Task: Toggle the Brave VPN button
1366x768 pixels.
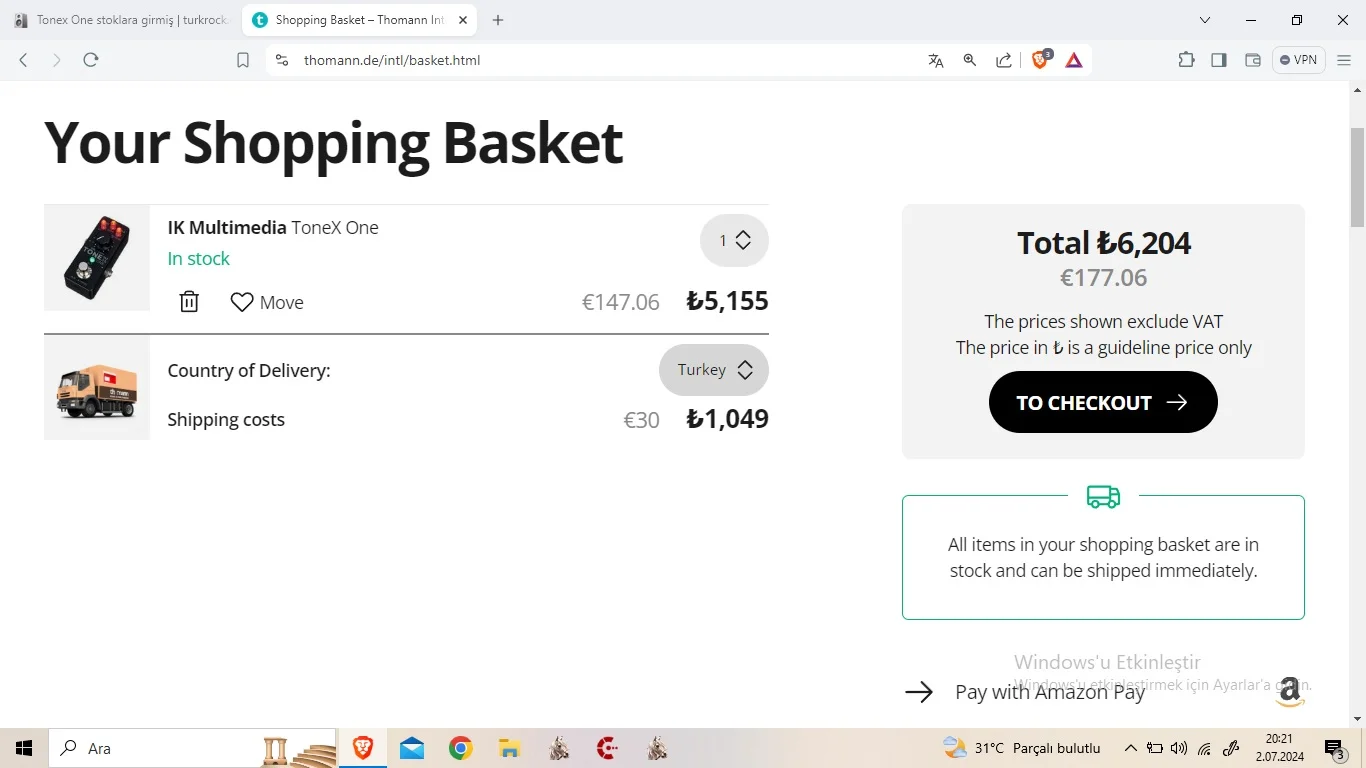Action: click(1298, 60)
